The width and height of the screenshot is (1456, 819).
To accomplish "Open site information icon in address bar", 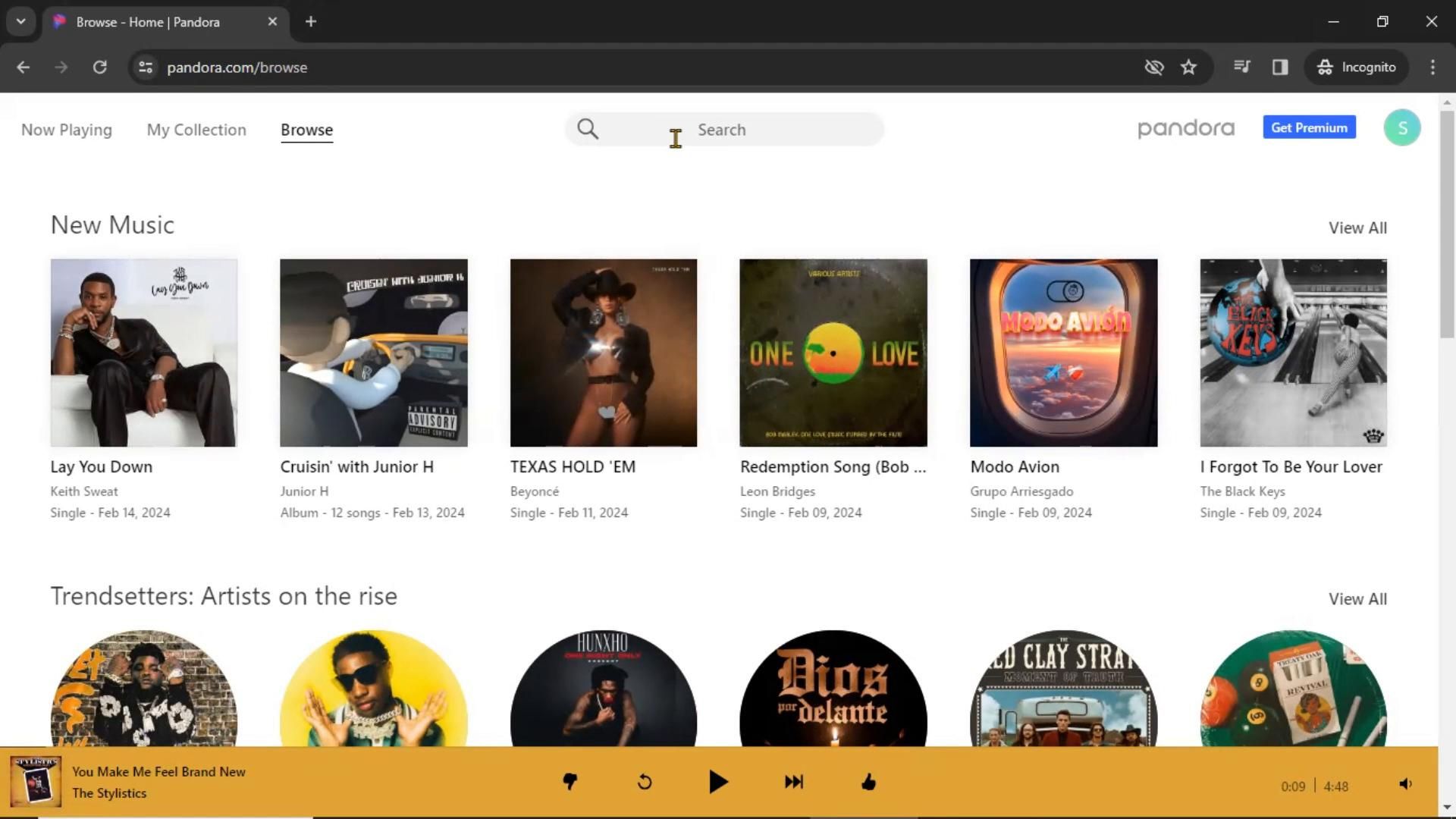I will click(x=146, y=67).
